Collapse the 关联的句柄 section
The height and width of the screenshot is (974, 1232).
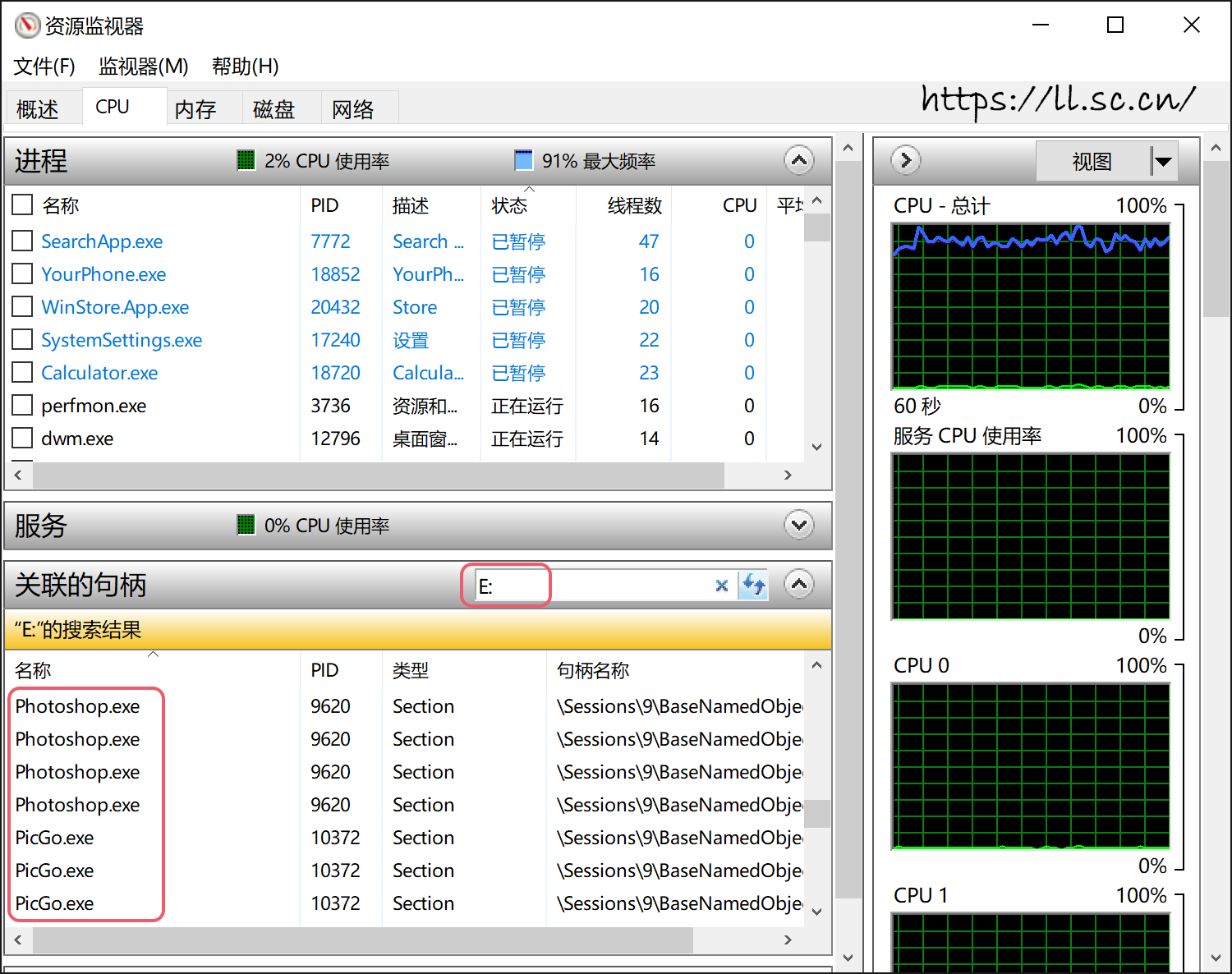798,585
